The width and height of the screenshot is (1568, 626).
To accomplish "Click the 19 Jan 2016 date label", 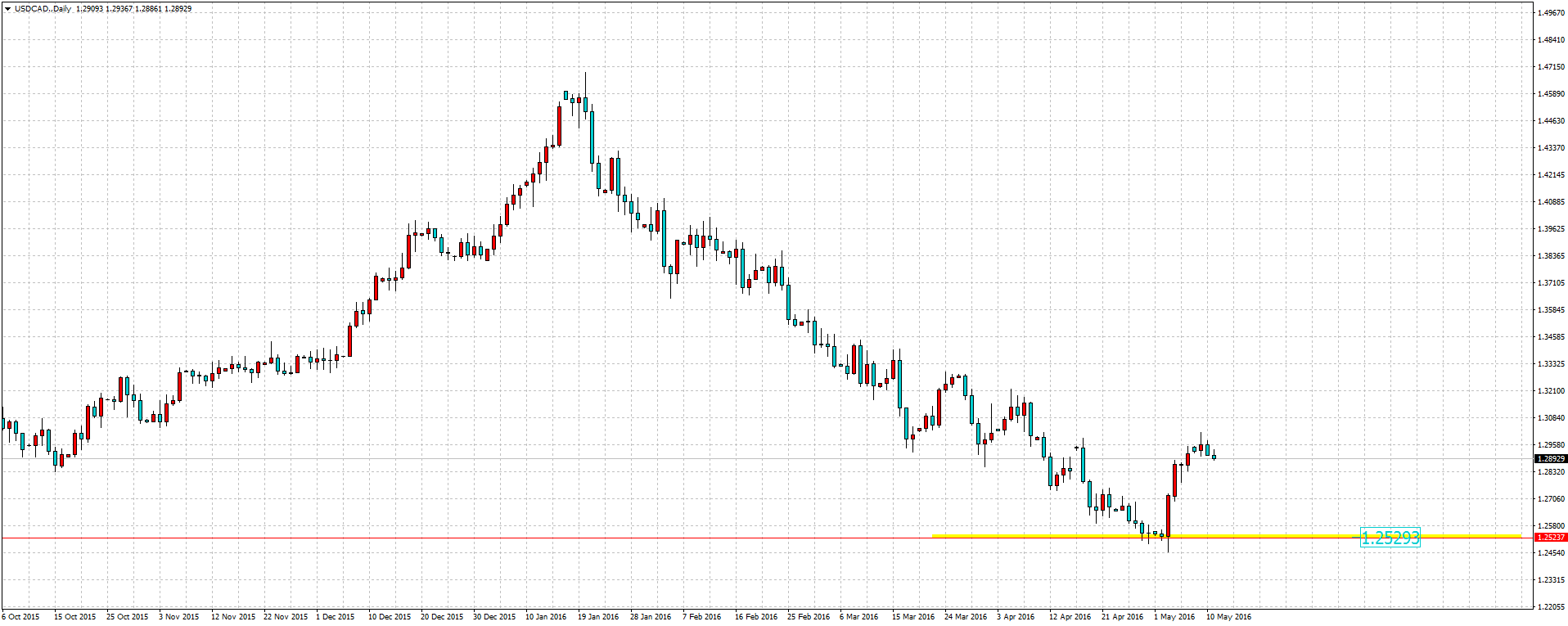I will click(x=597, y=617).
